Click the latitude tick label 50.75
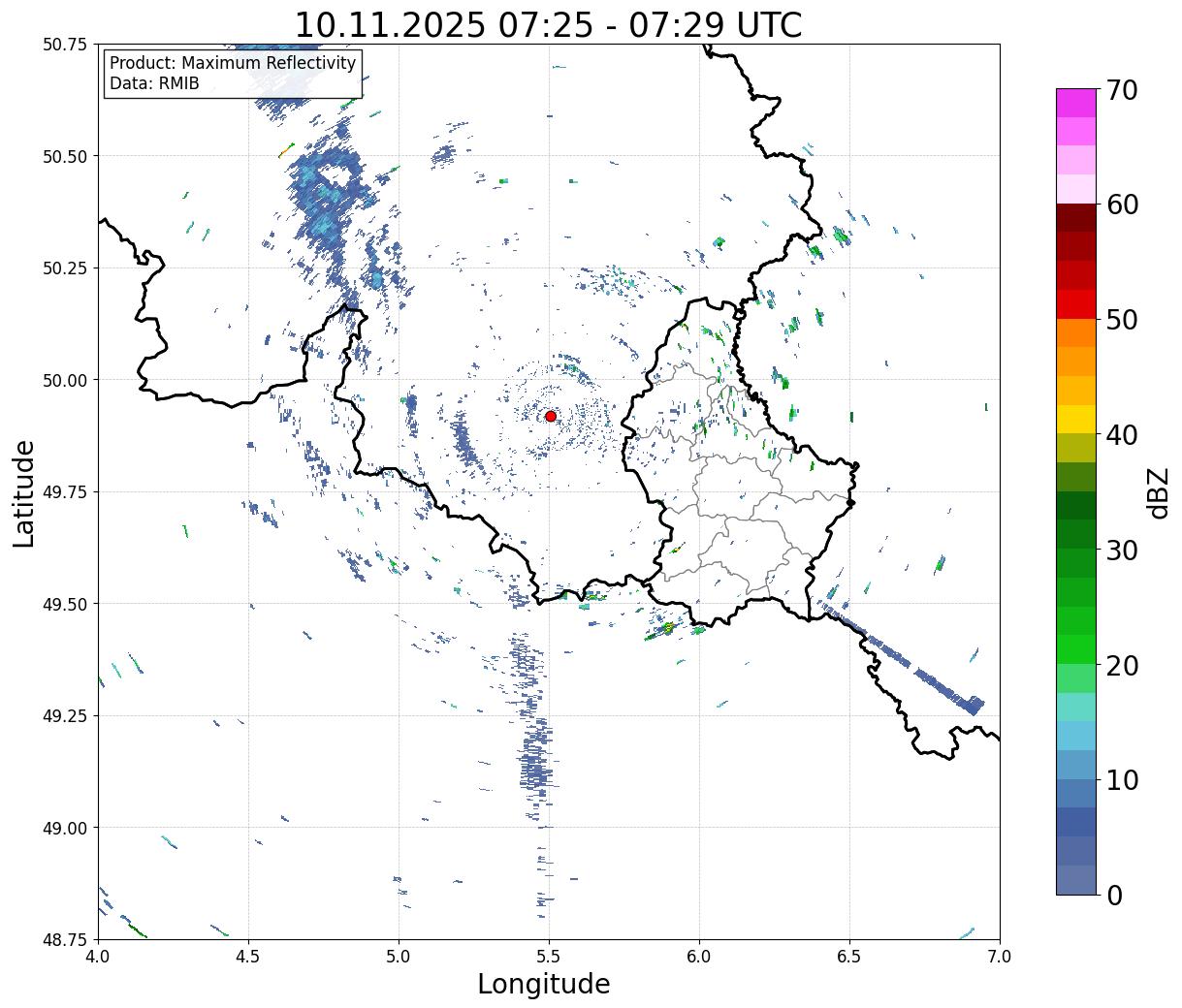The height and width of the screenshot is (1008, 1182). [64, 45]
